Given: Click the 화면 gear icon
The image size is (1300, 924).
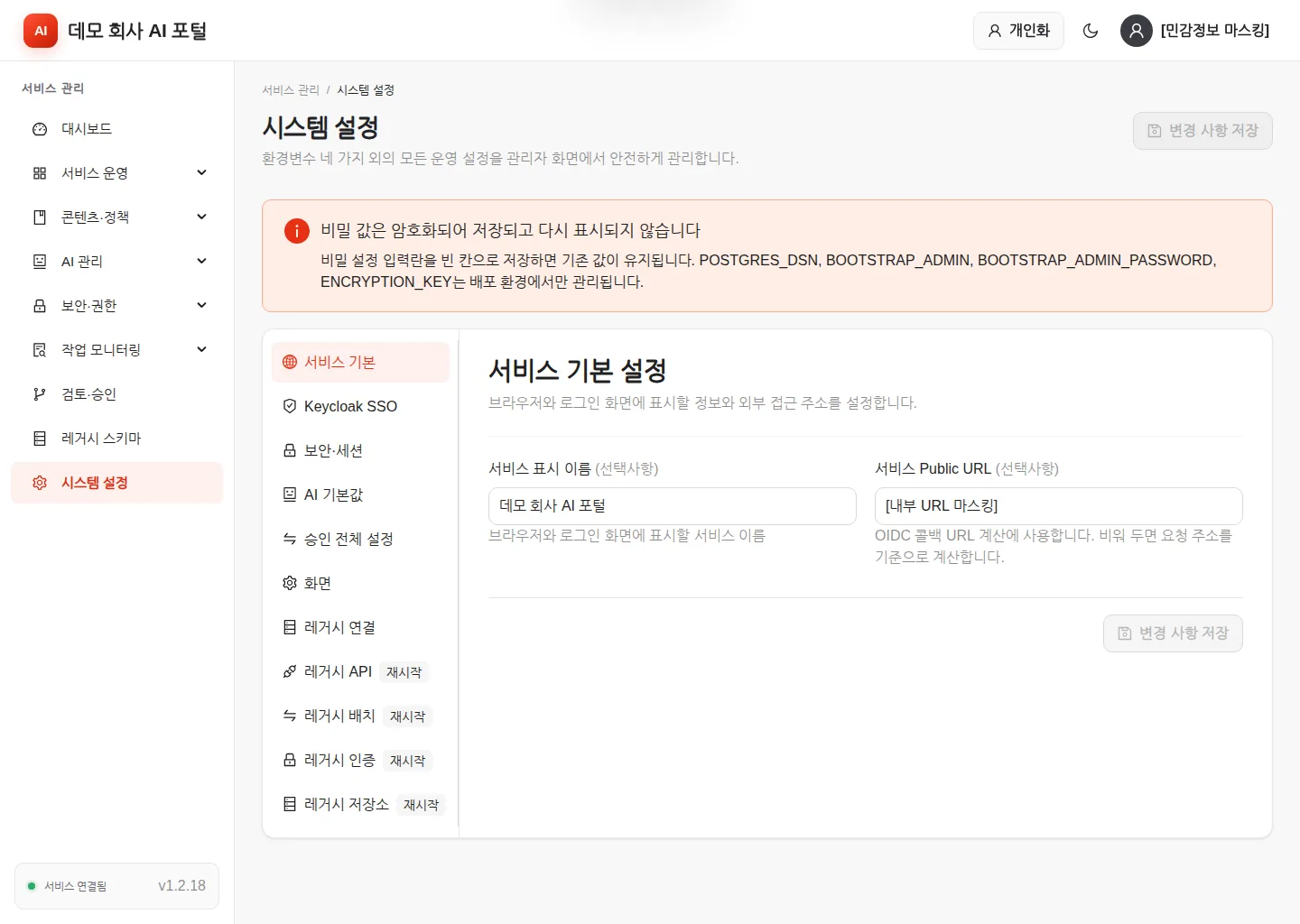Looking at the screenshot, I should 290,583.
